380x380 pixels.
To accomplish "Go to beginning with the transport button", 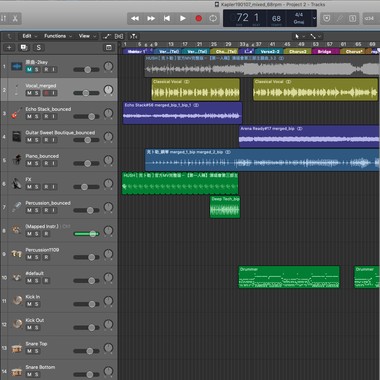I will coord(167,18).
